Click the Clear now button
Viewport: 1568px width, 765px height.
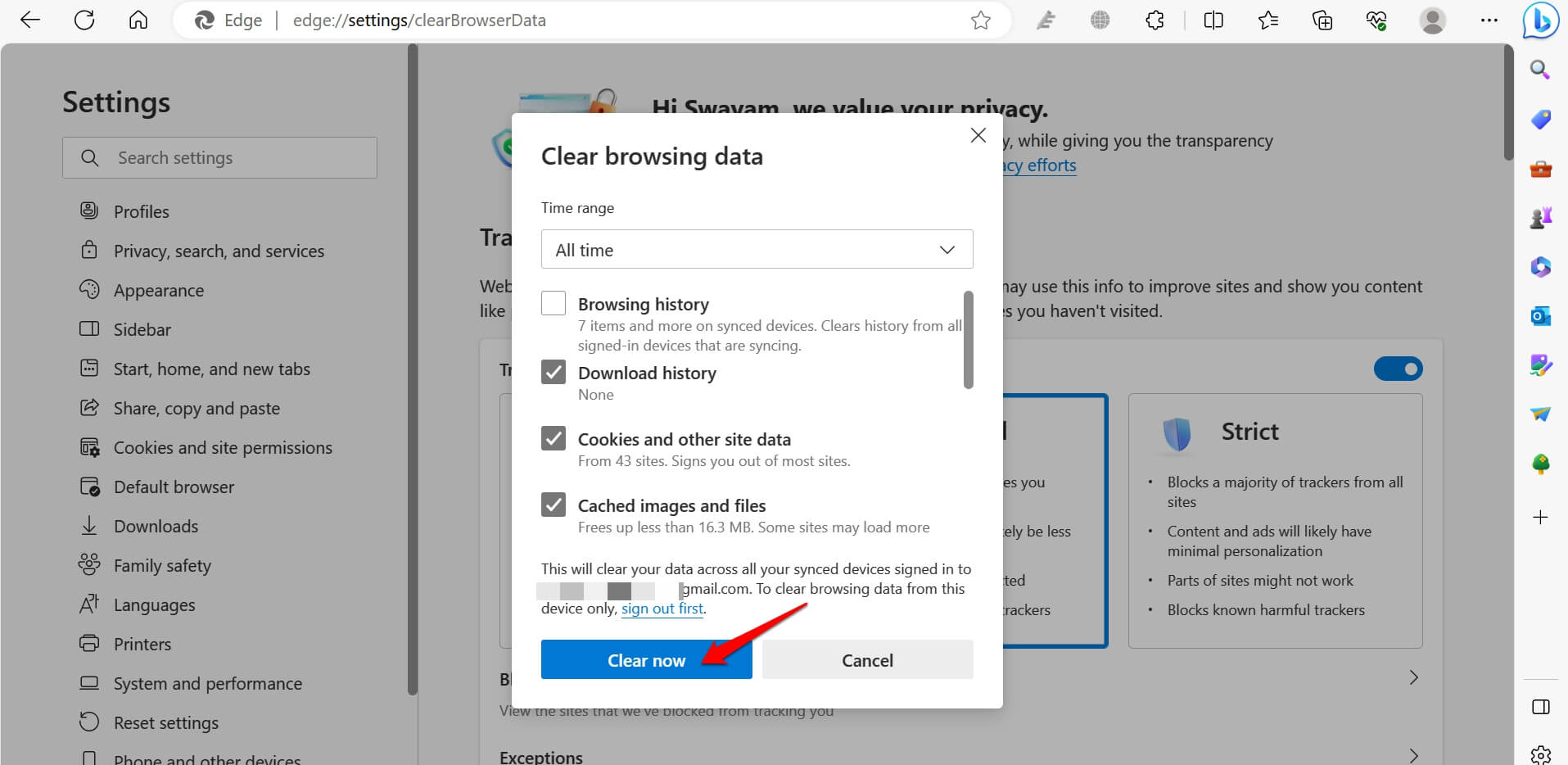click(x=646, y=659)
